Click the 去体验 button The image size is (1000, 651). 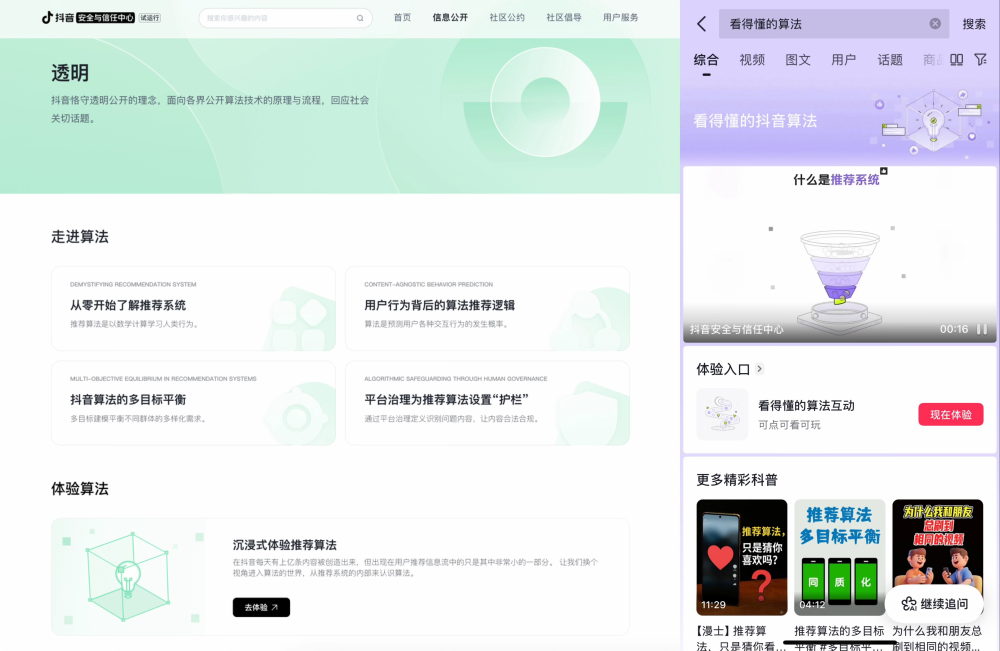pyautogui.click(x=260, y=607)
